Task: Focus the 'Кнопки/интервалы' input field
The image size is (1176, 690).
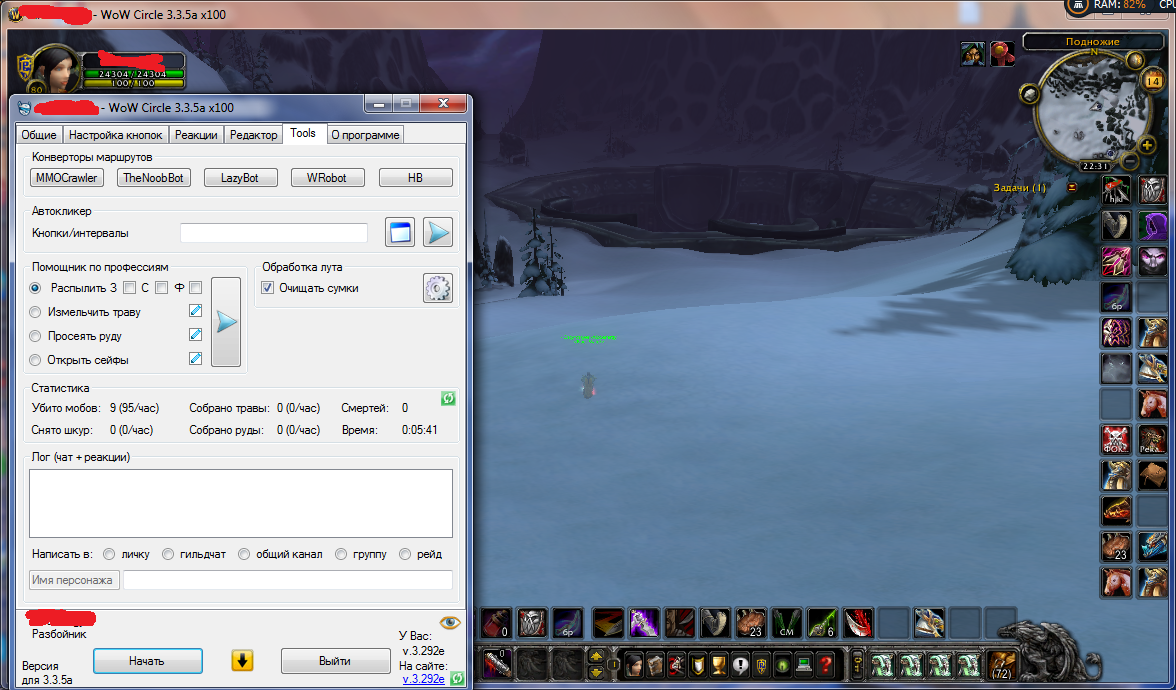Action: 274,233
